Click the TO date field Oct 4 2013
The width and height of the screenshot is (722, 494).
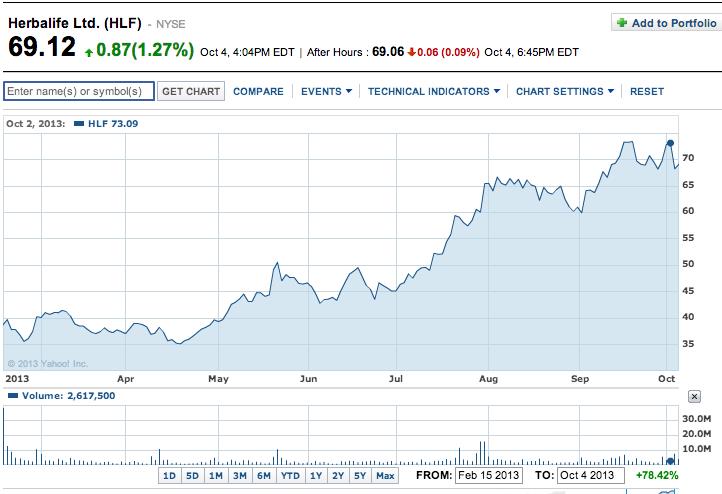[591, 475]
